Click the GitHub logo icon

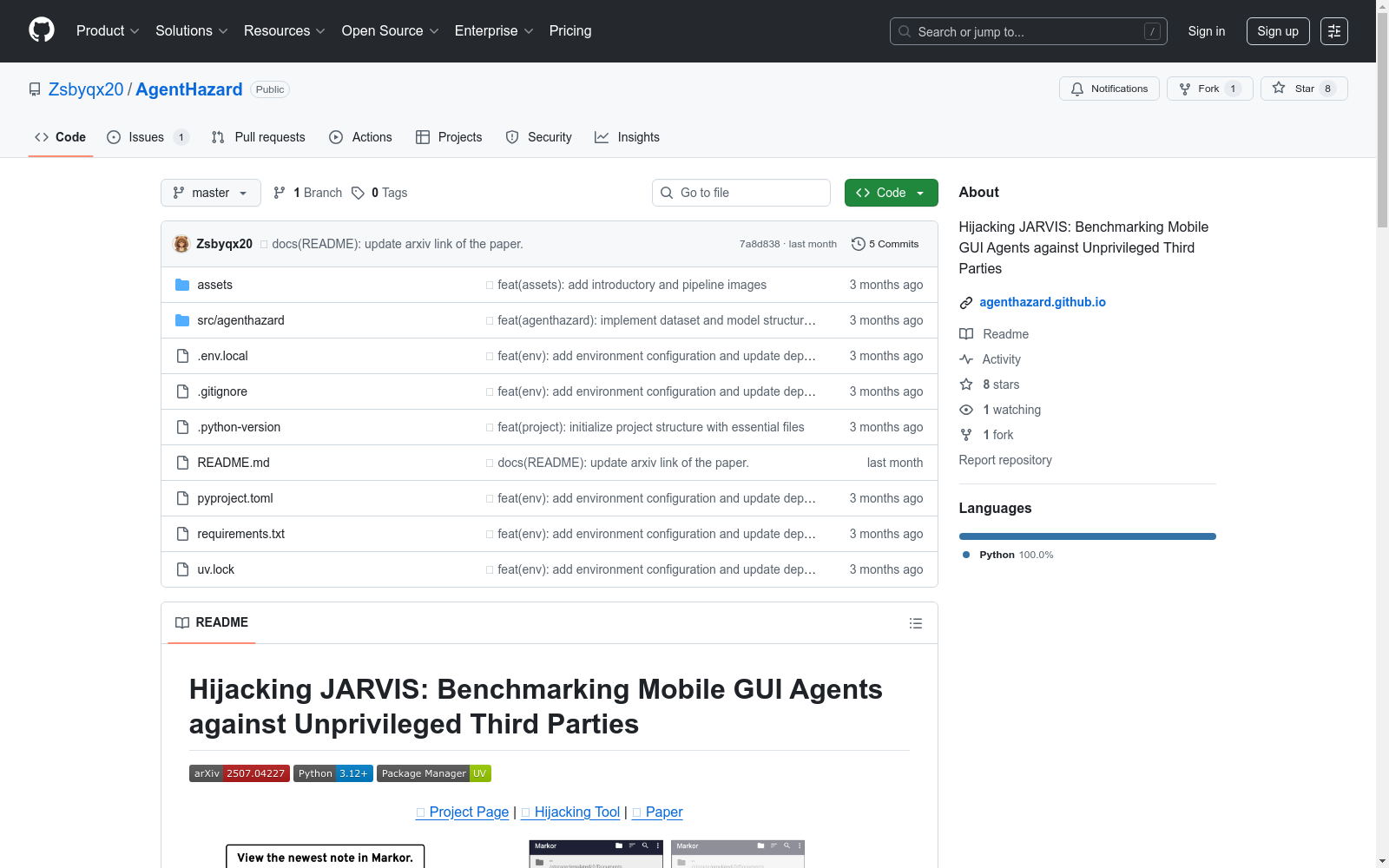tap(42, 30)
